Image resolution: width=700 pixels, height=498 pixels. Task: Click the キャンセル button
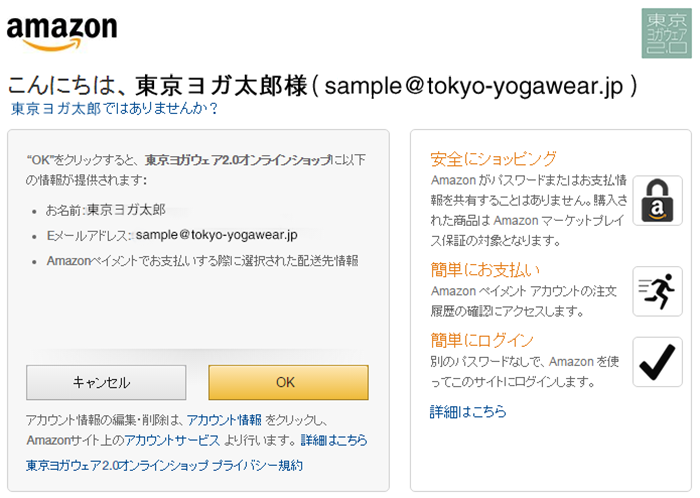click(106, 382)
